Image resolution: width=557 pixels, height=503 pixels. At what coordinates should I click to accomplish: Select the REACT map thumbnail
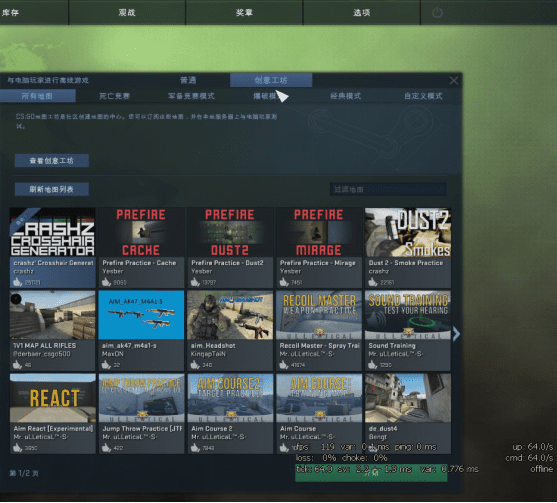53,398
